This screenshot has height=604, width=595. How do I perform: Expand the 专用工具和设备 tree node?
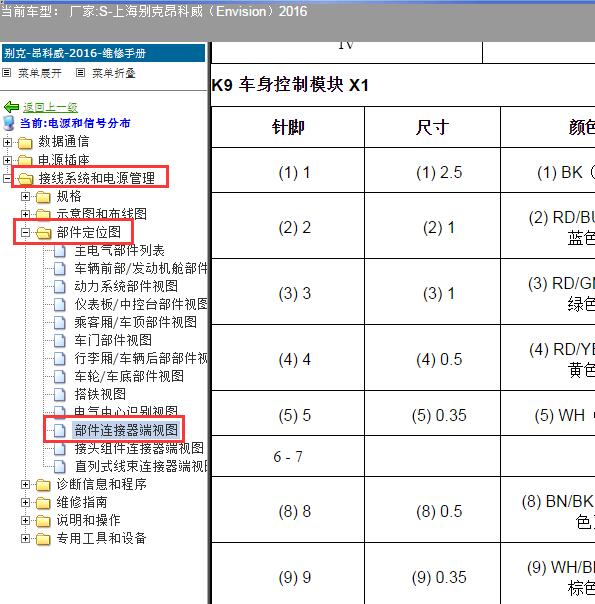coord(25,539)
